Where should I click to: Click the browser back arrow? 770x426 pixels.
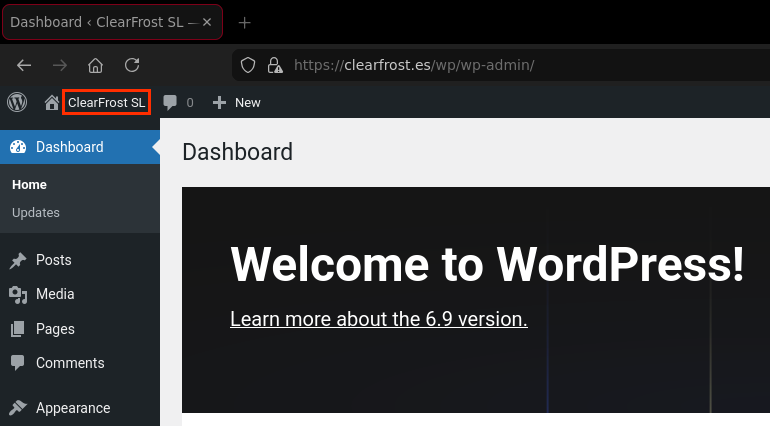point(24,65)
